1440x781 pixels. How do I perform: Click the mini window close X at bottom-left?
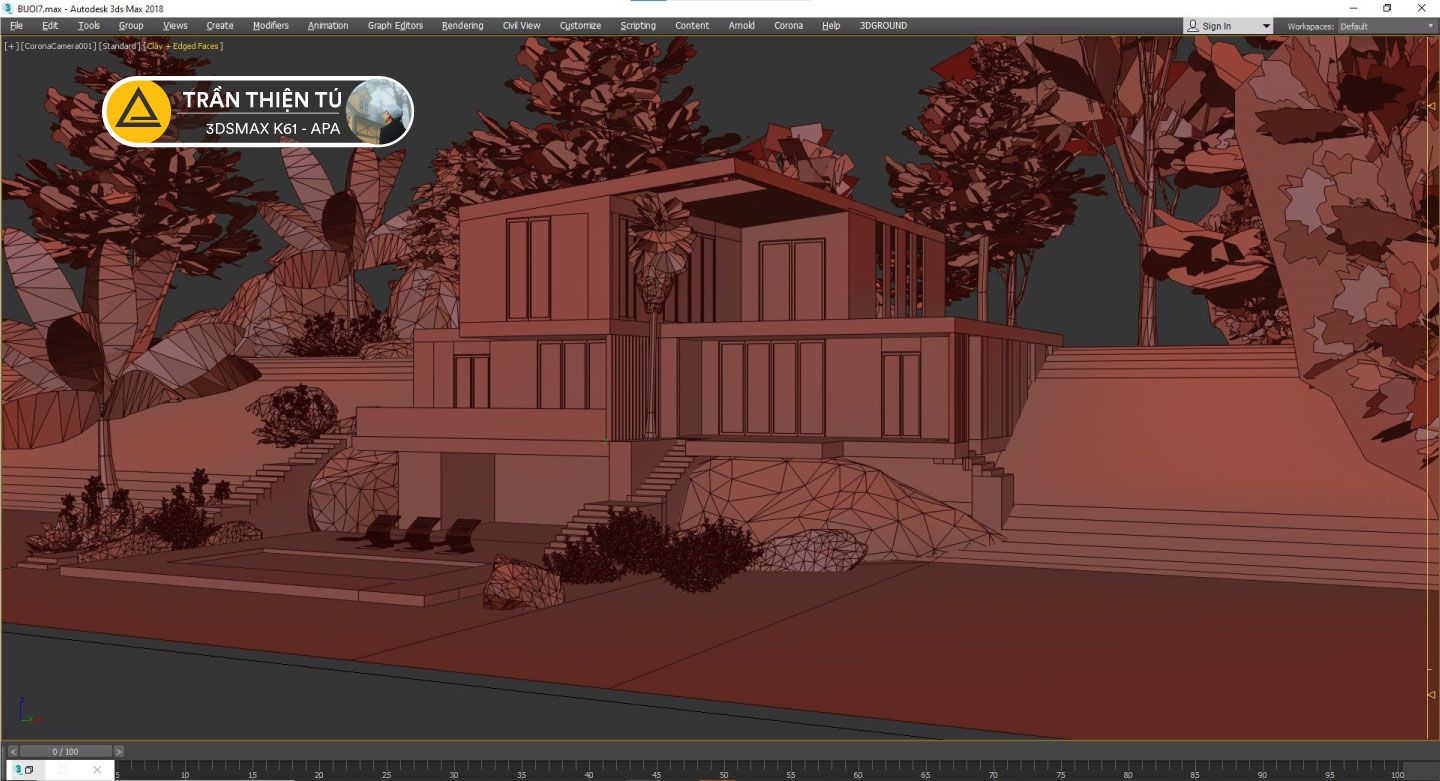(x=97, y=770)
